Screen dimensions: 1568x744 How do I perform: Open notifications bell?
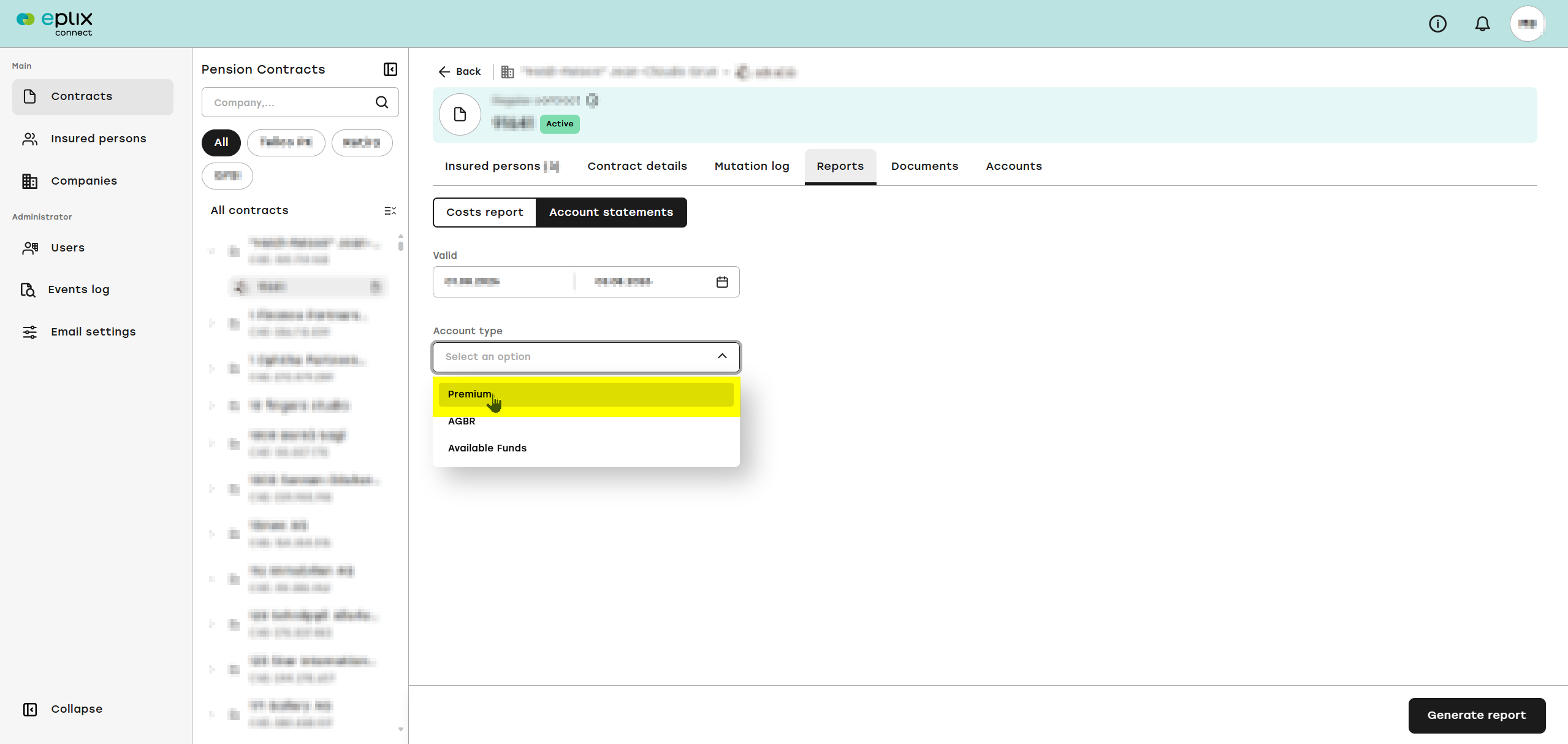(1482, 24)
